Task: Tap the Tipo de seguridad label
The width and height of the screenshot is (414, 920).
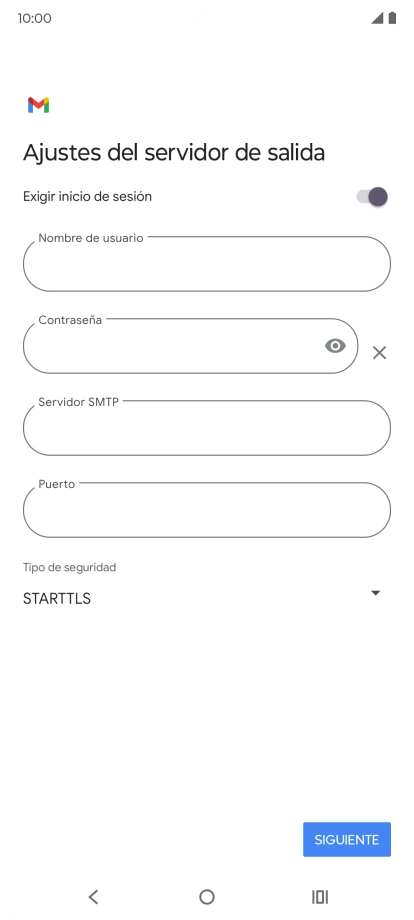Action: point(69,567)
